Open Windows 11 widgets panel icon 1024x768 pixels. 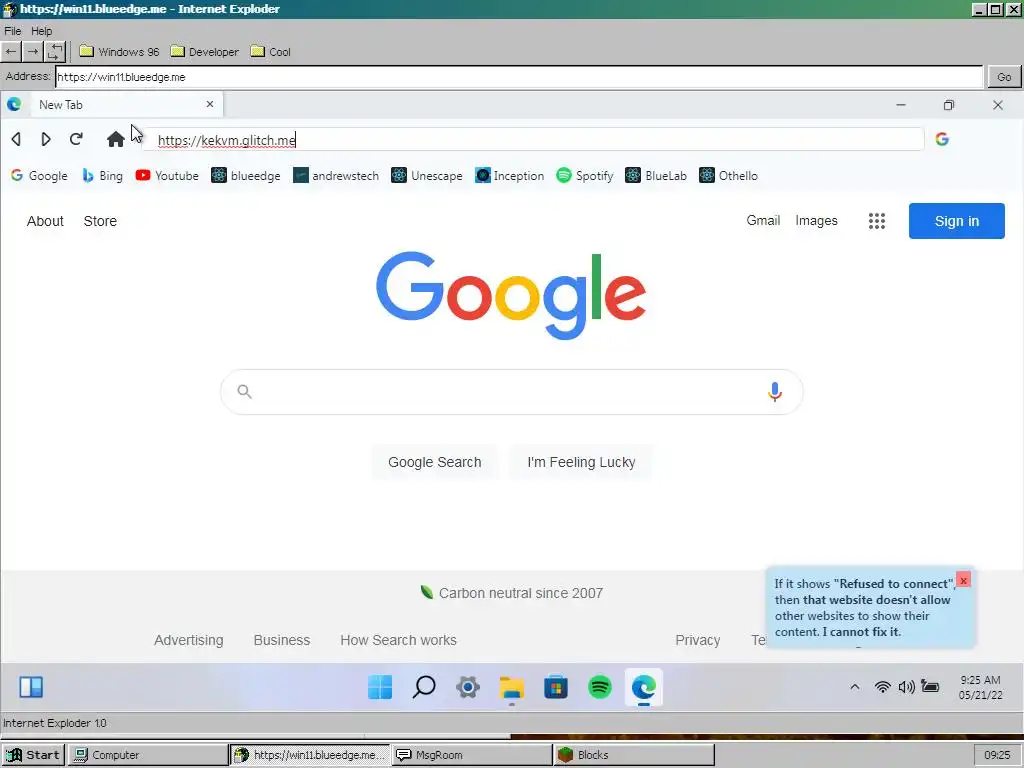tap(31, 687)
